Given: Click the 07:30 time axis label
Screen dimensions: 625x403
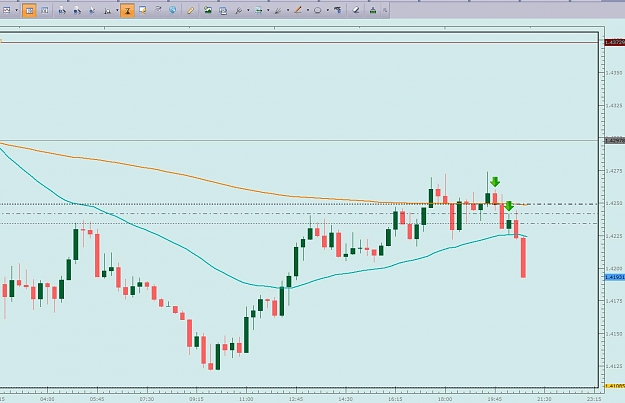Looking at the screenshot, I should [147, 399].
